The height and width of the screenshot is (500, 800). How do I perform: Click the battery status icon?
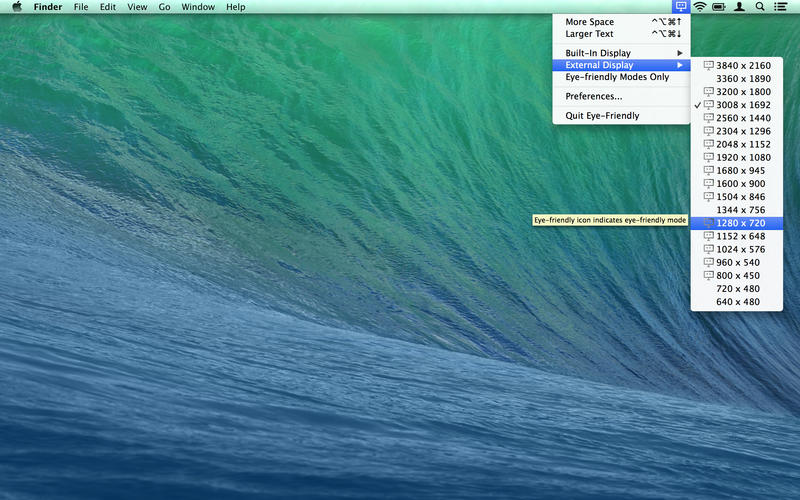(719, 7)
